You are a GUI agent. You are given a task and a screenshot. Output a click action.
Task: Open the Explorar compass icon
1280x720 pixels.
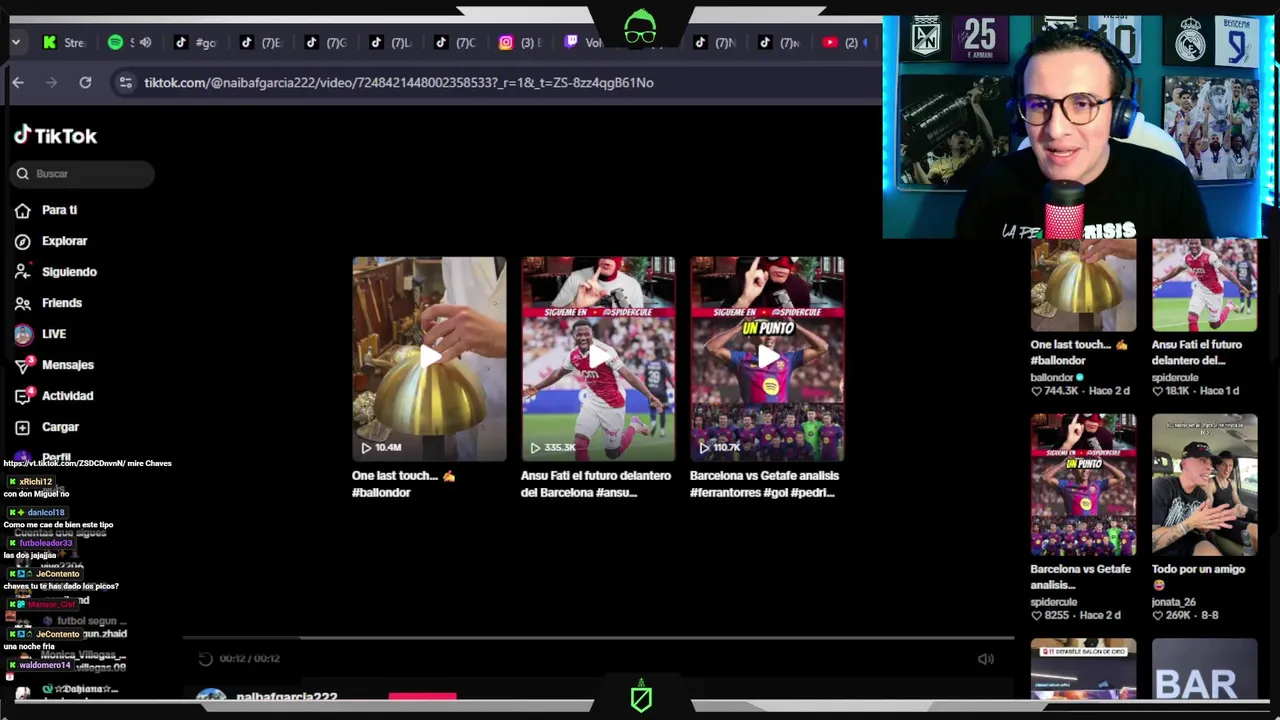[x=23, y=241]
